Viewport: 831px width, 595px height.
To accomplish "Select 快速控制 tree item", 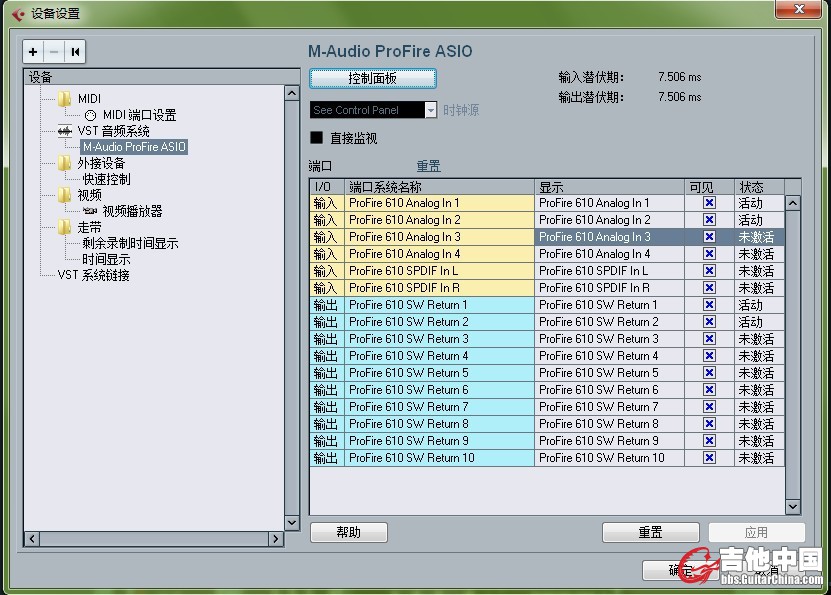I will (x=106, y=179).
